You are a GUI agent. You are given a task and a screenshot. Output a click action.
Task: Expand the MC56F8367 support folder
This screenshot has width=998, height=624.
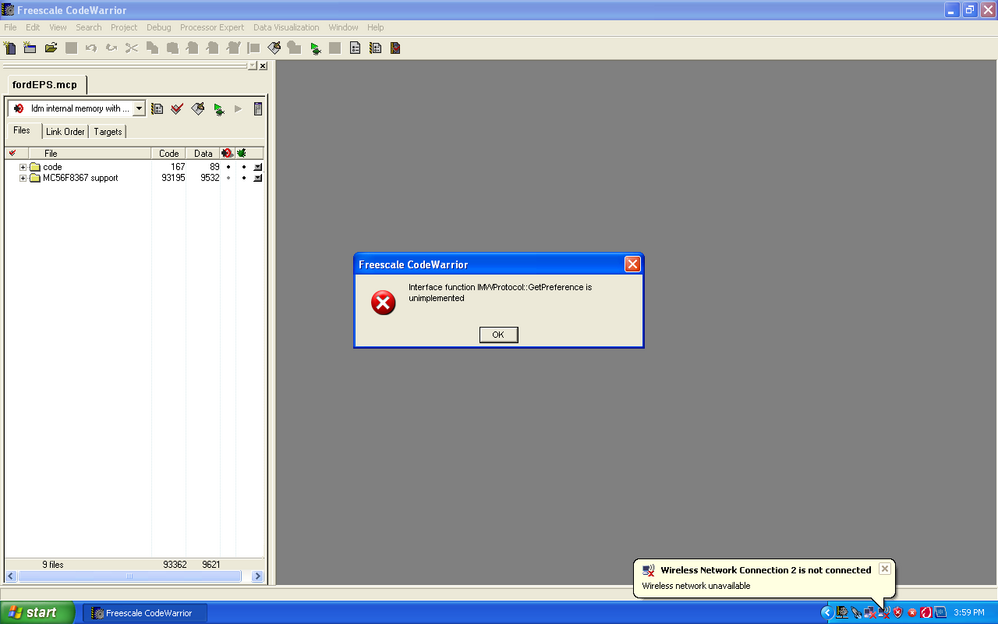(x=22, y=177)
